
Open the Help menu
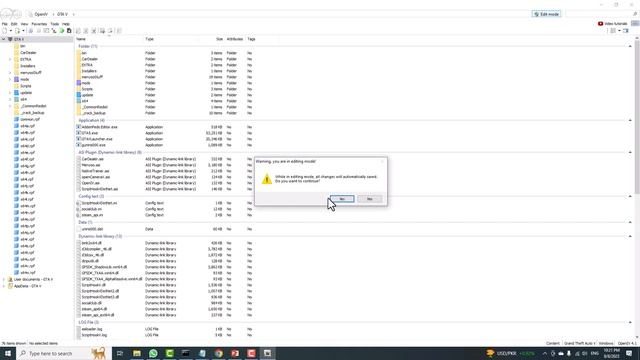[66, 24]
